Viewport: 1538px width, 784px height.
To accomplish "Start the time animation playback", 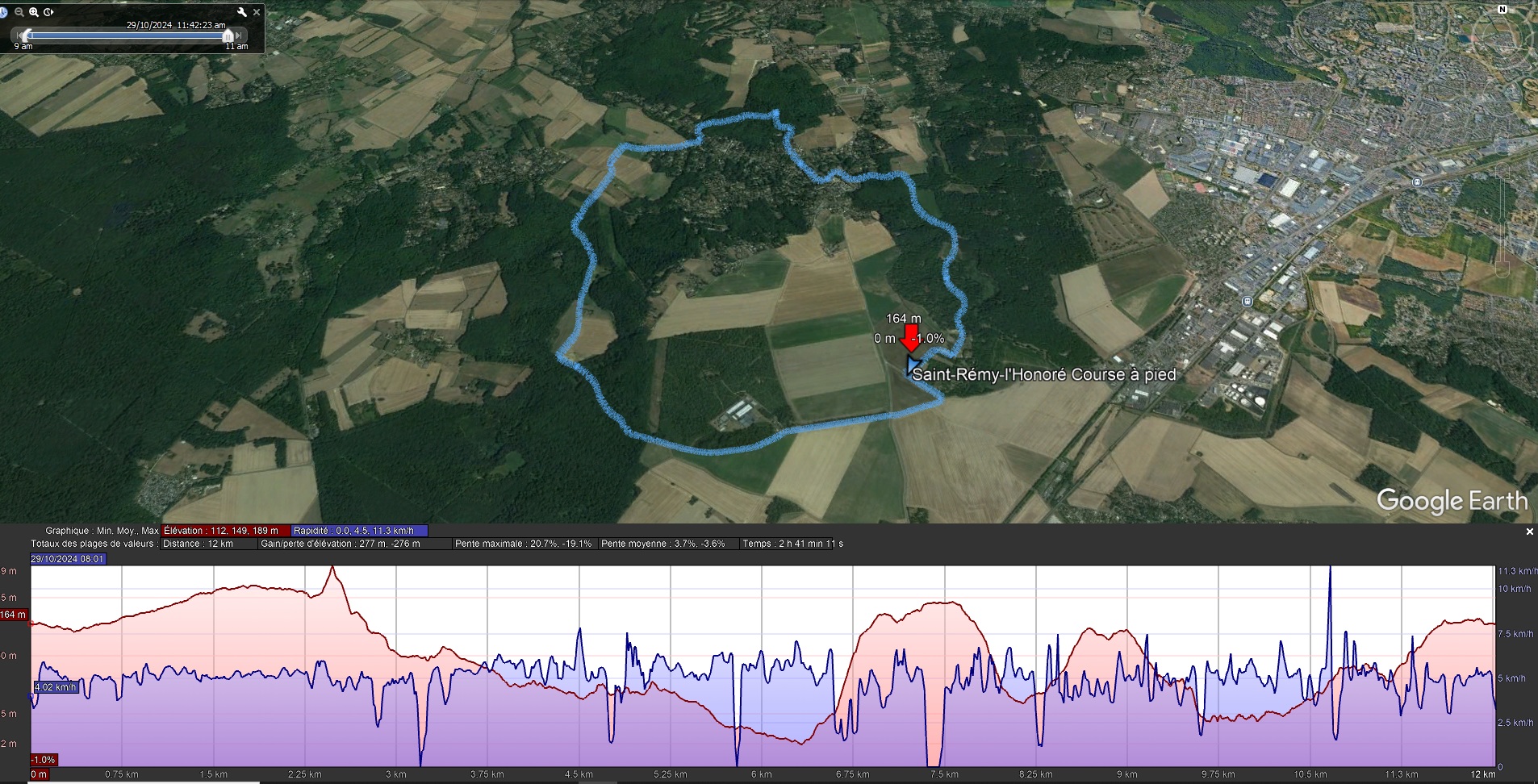I will 48,12.
